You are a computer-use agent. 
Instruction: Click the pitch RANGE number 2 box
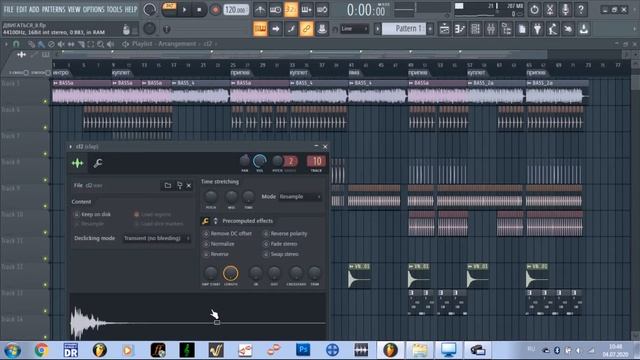[x=290, y=161]
